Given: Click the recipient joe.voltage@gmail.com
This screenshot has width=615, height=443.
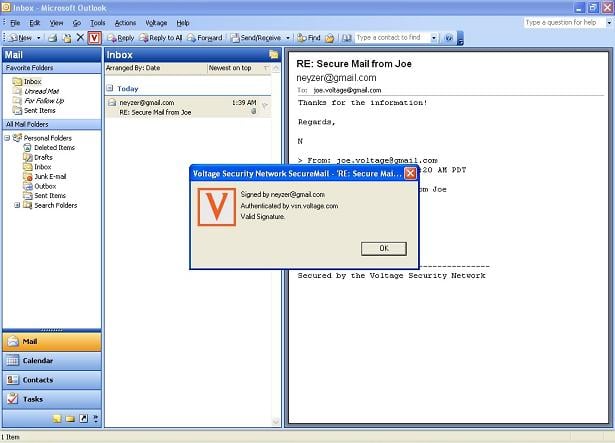Looking at the screenshot, I should [x=347, y=90].
